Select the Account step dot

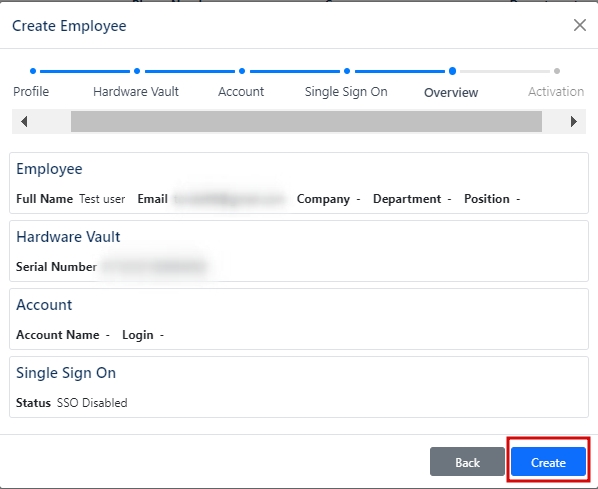242,71
